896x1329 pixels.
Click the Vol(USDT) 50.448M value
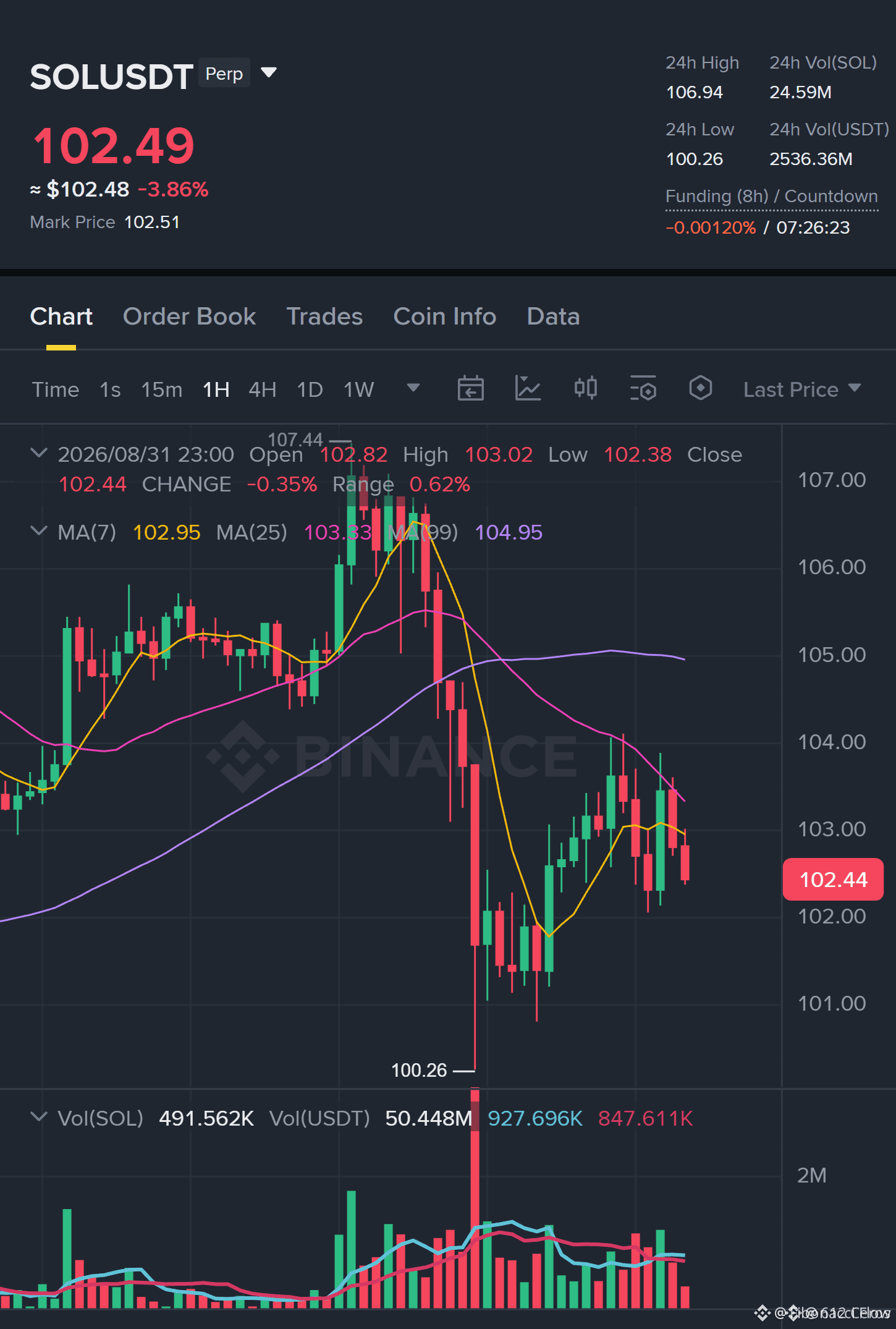pyautogui.click(x=429, y=1118)
